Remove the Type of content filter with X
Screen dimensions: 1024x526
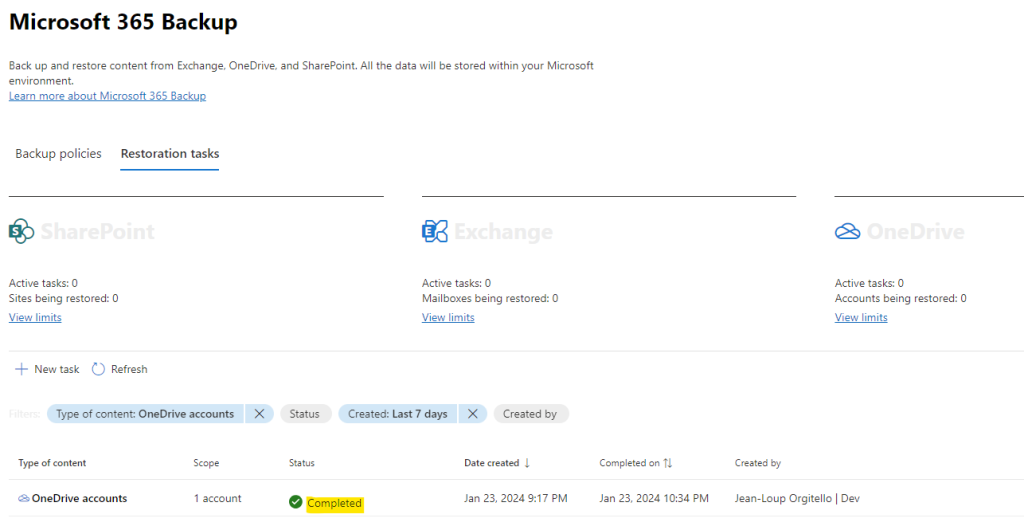pos(259,414)
